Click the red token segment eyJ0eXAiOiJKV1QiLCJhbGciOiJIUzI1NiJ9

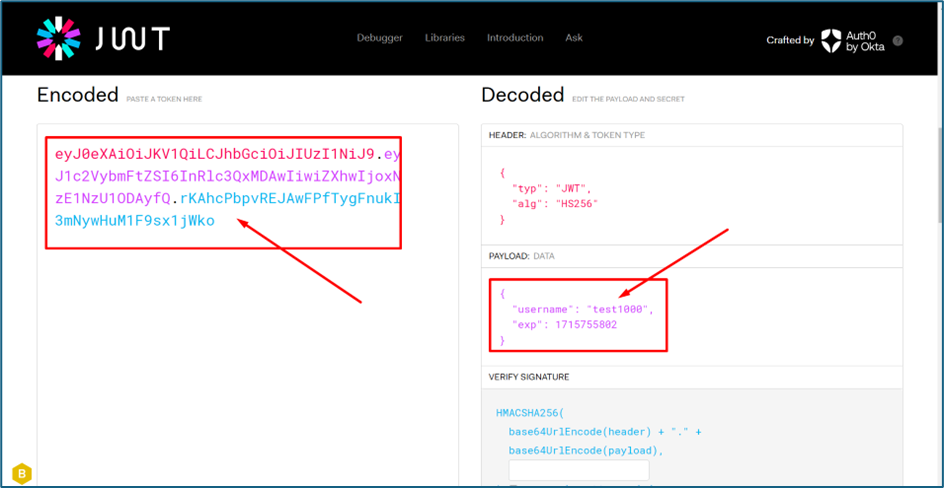point(217,155)
